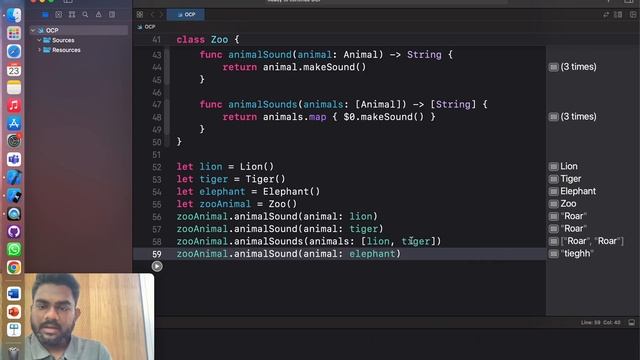Open the Report navigator icon

point(112,14)
